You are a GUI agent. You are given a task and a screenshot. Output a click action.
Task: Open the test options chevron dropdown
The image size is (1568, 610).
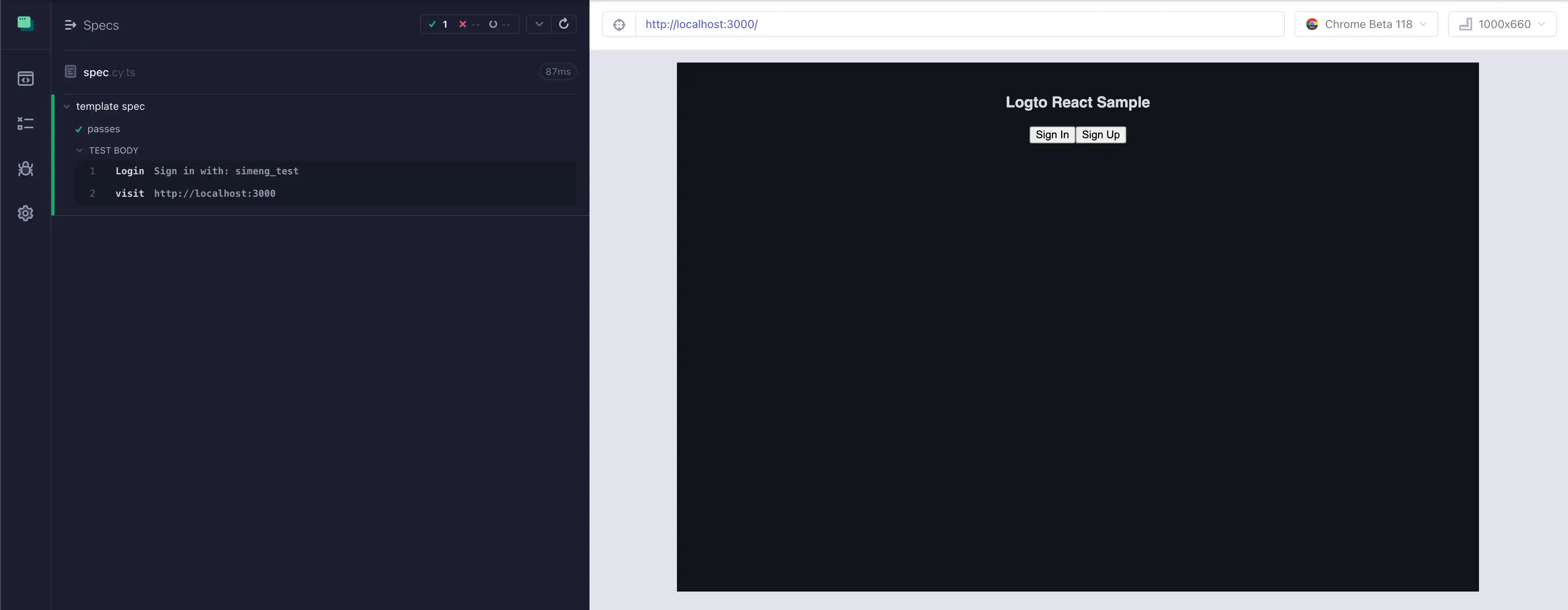click(539, 24)
